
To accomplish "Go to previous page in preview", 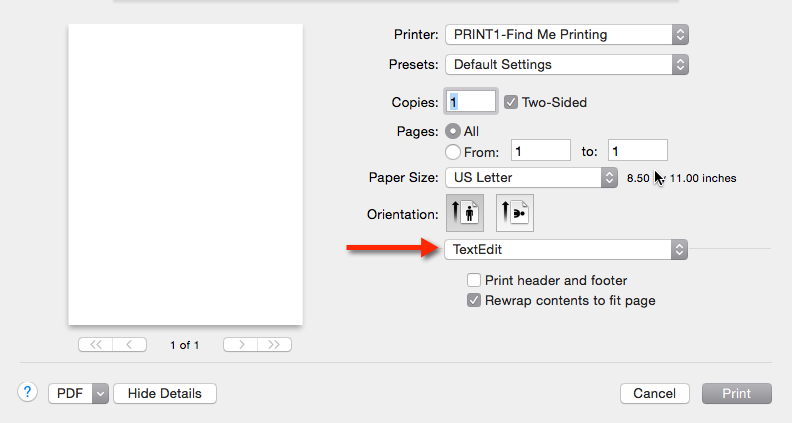I will pyautogui.click(x=130, y=345).
